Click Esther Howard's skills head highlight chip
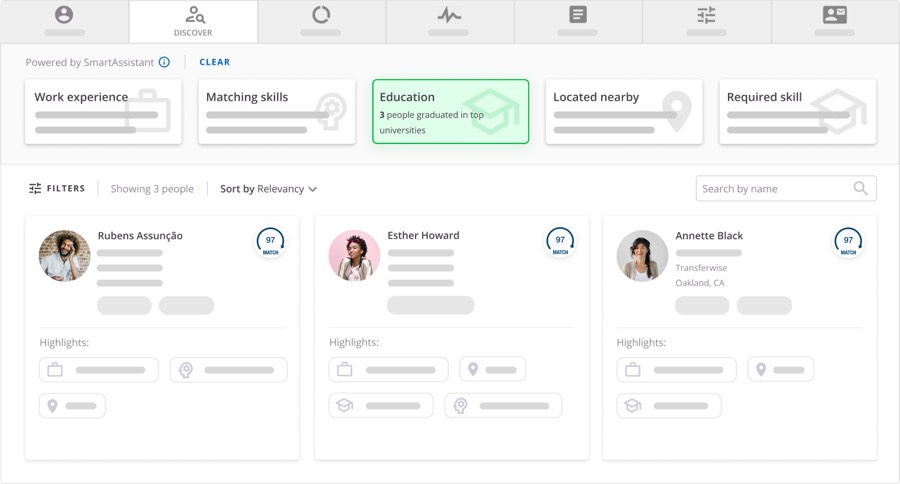 click(x=503, y=405)
